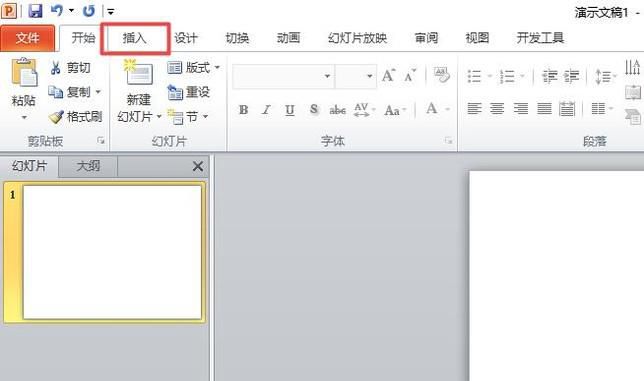Open the Aa change case menu
Screen dimensions: 644x381
[395, 110]
